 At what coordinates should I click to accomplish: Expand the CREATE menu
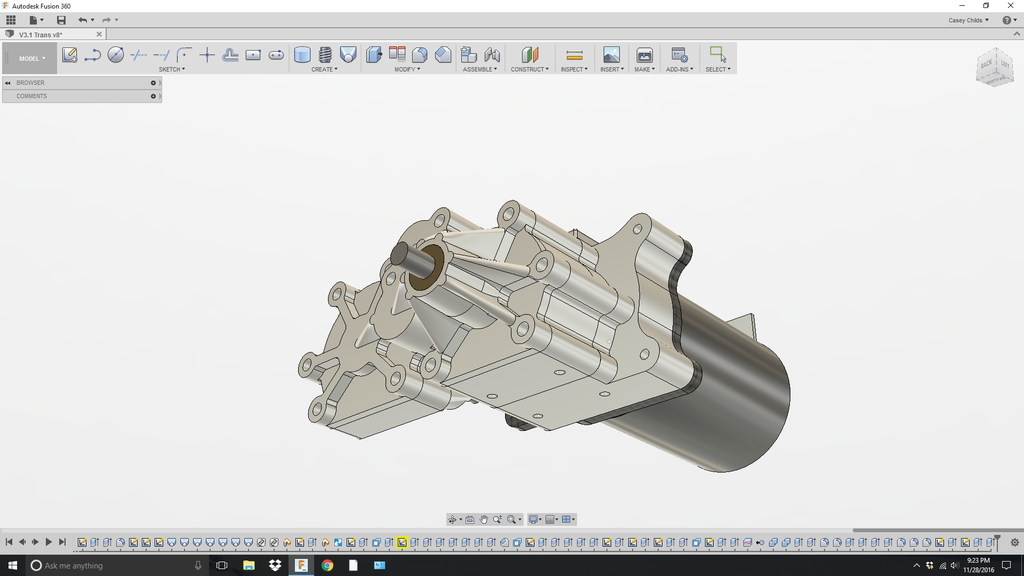pos(324,69)
